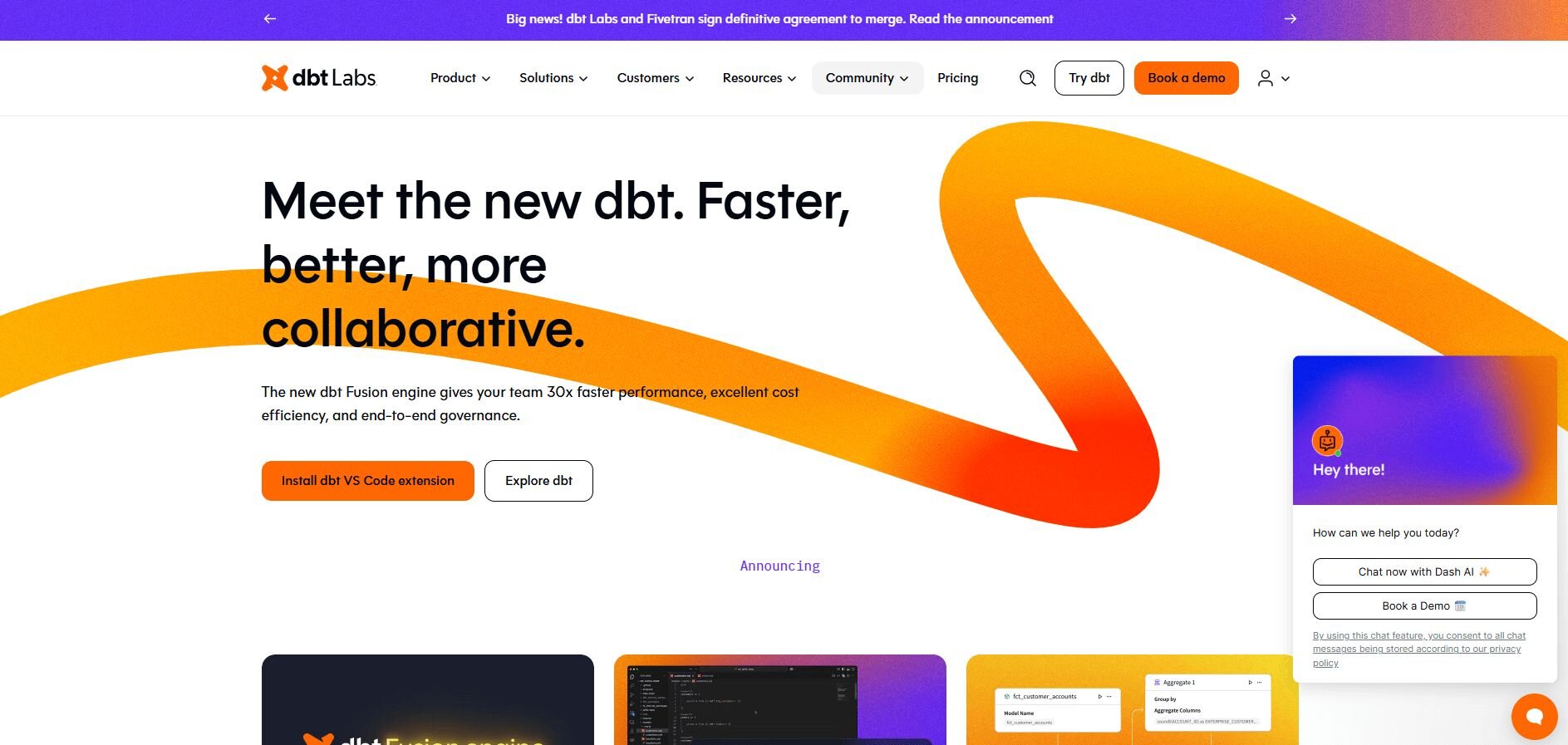
Task: Click the Dash AI robot avatar
Action: pyautogui.click(x=1327, y=441)
